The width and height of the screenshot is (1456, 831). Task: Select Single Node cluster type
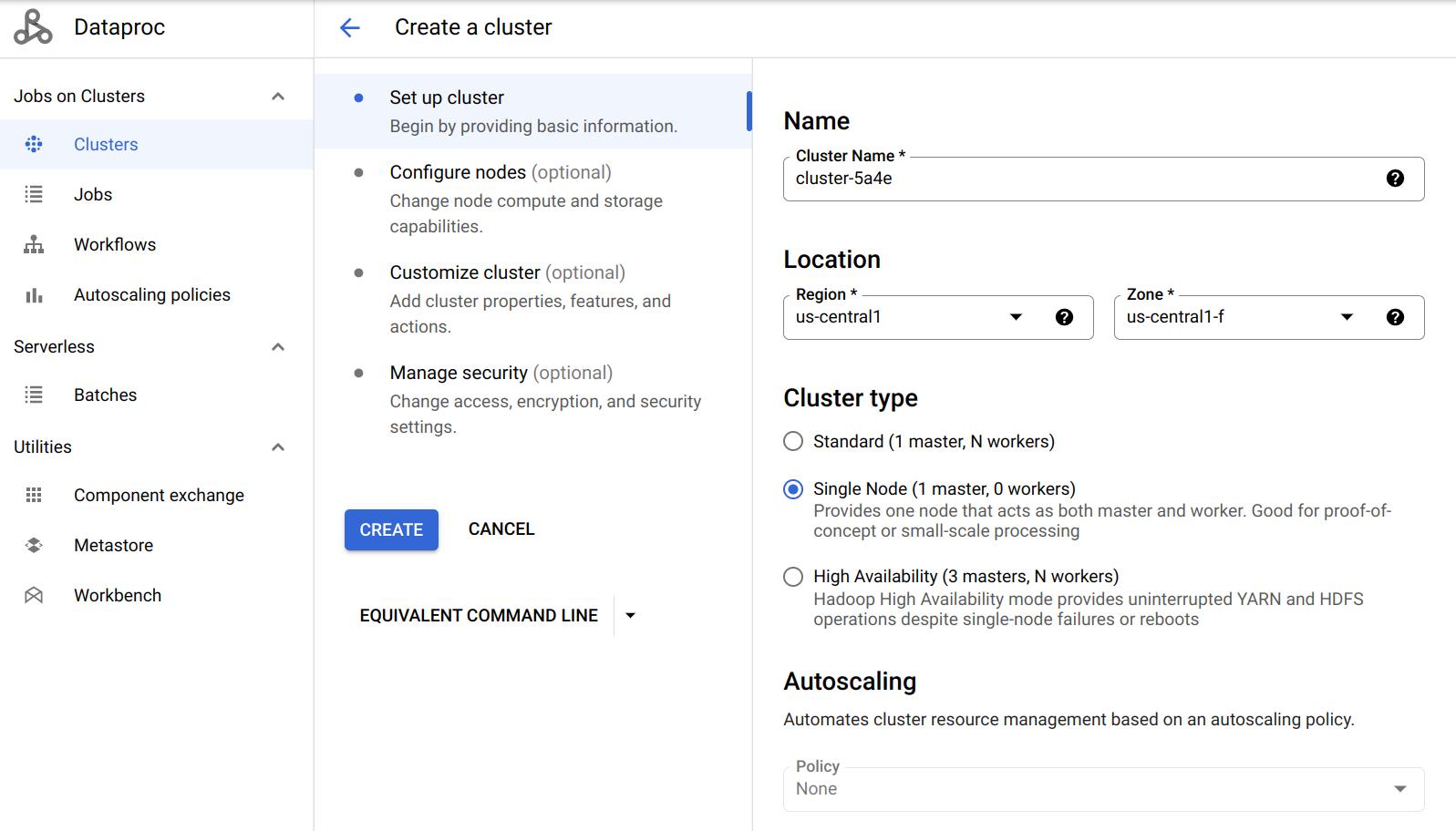[x=793, y=489]
